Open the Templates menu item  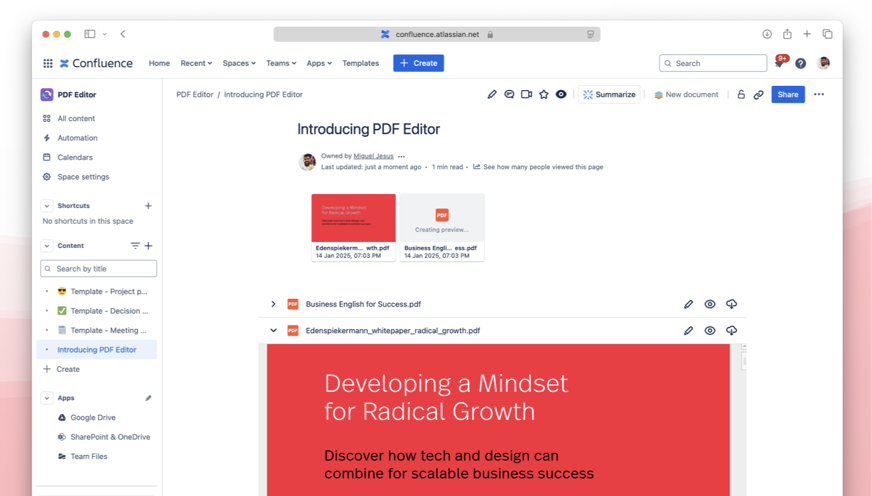click(x=360, y=63)
